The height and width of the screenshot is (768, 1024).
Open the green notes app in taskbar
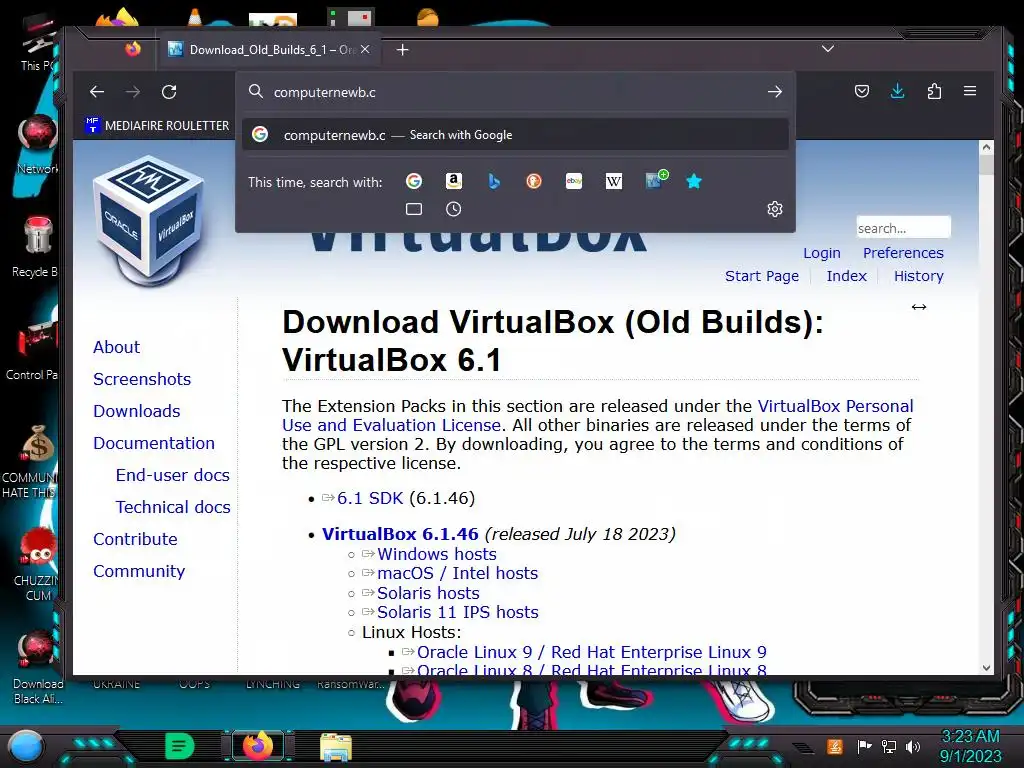pos(180,746)
